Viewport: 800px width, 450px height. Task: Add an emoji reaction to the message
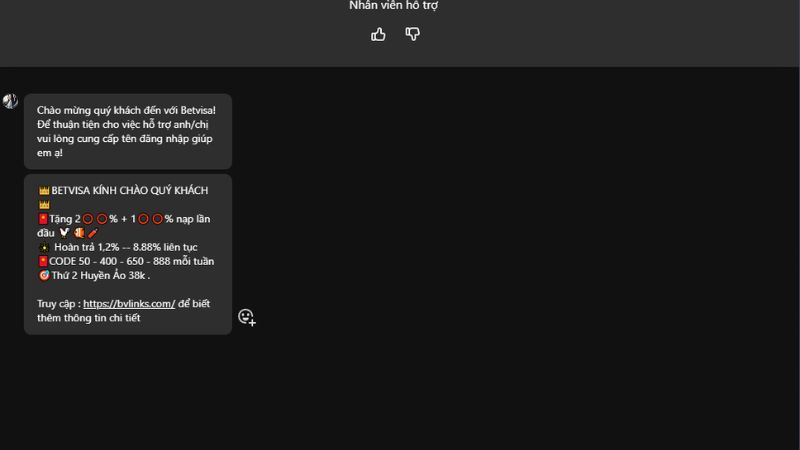tap(247, 317)
